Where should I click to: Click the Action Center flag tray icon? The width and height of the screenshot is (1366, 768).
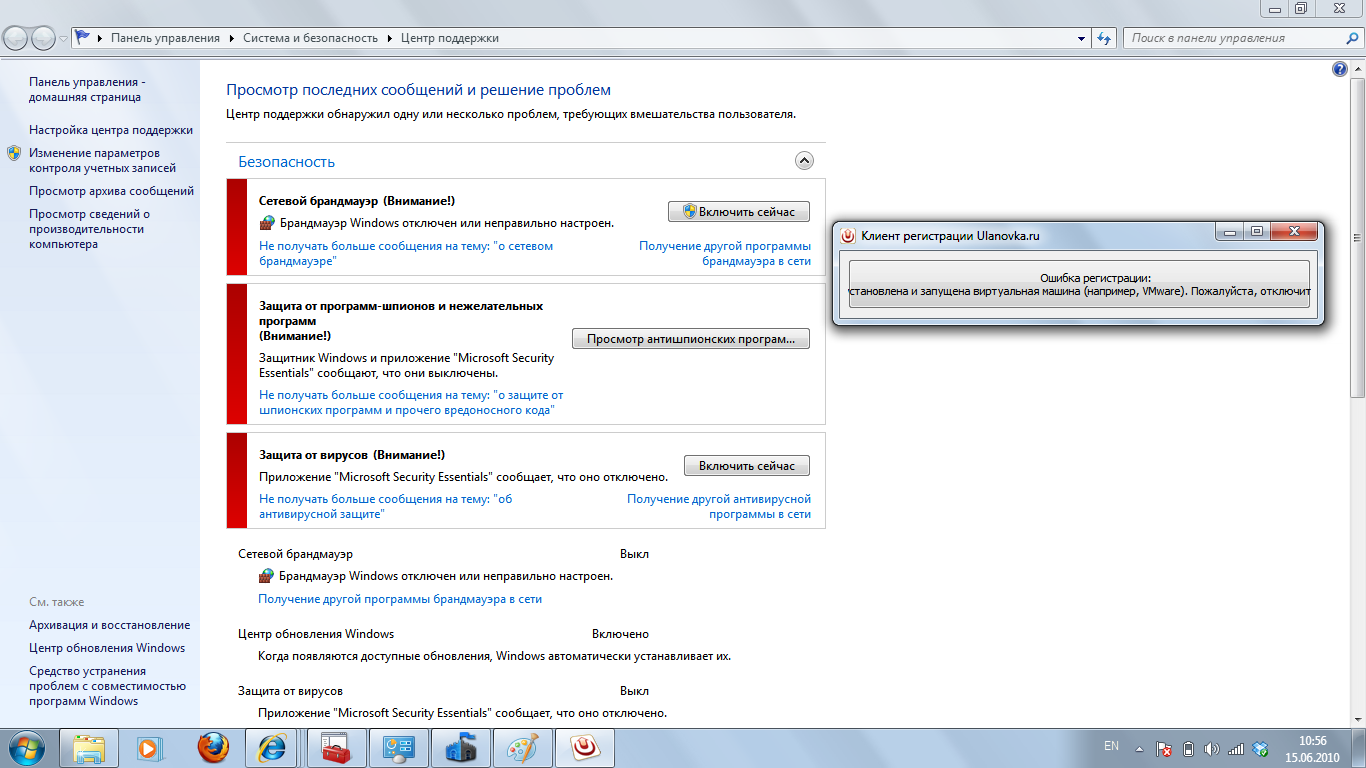pos(1164,748)
